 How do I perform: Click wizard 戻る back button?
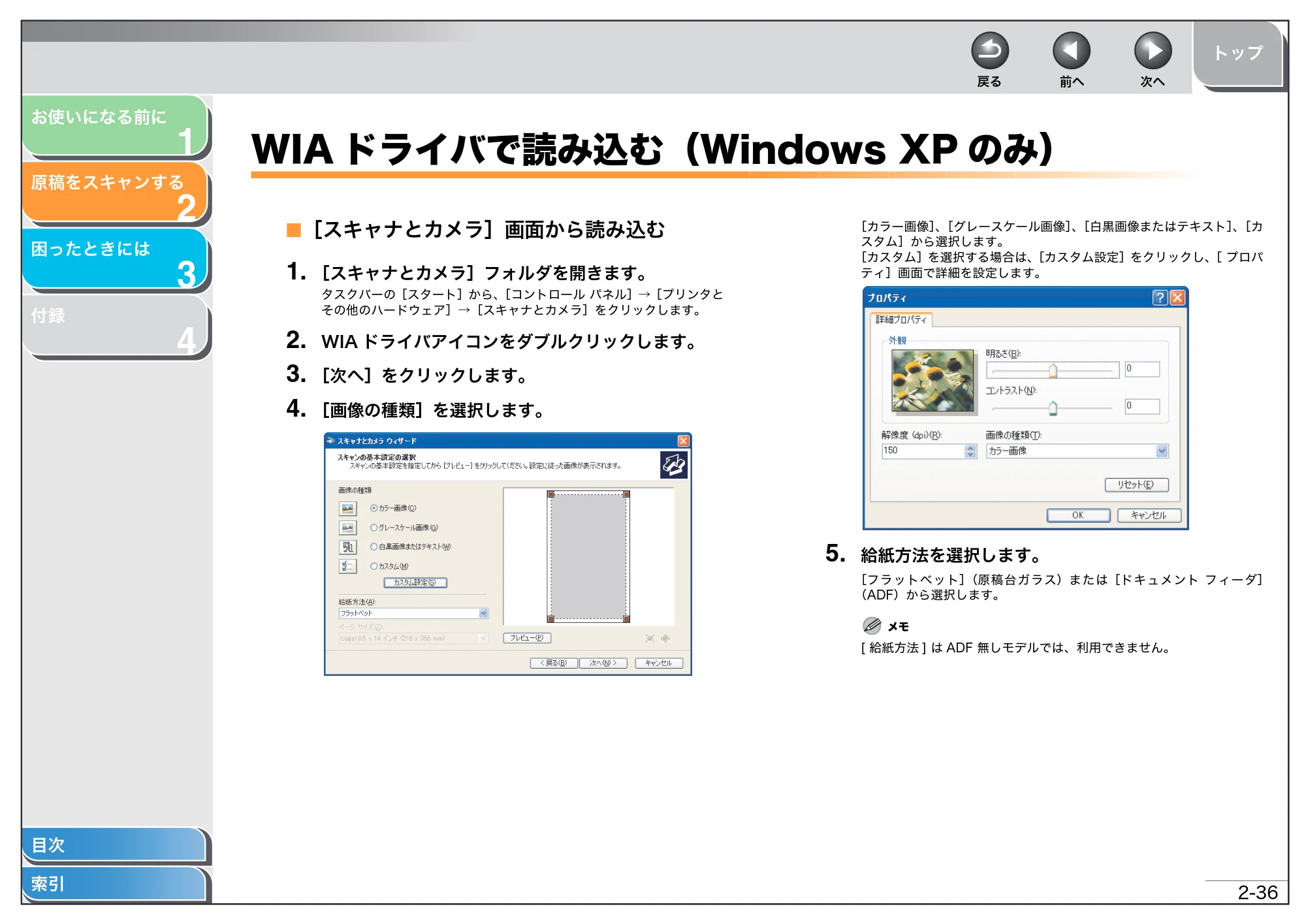pyautogui.click(x=554, y=663)
